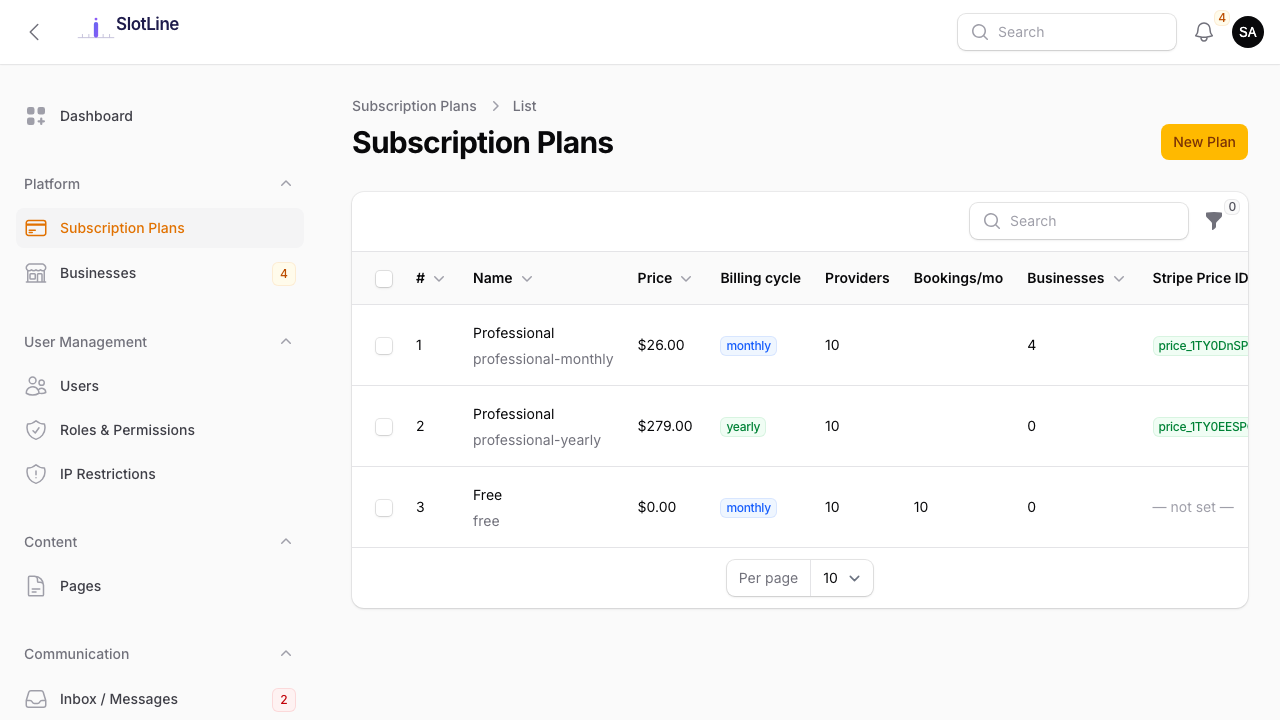
Task: Collapse the User Management sidebar group
Action: point(286,342)
